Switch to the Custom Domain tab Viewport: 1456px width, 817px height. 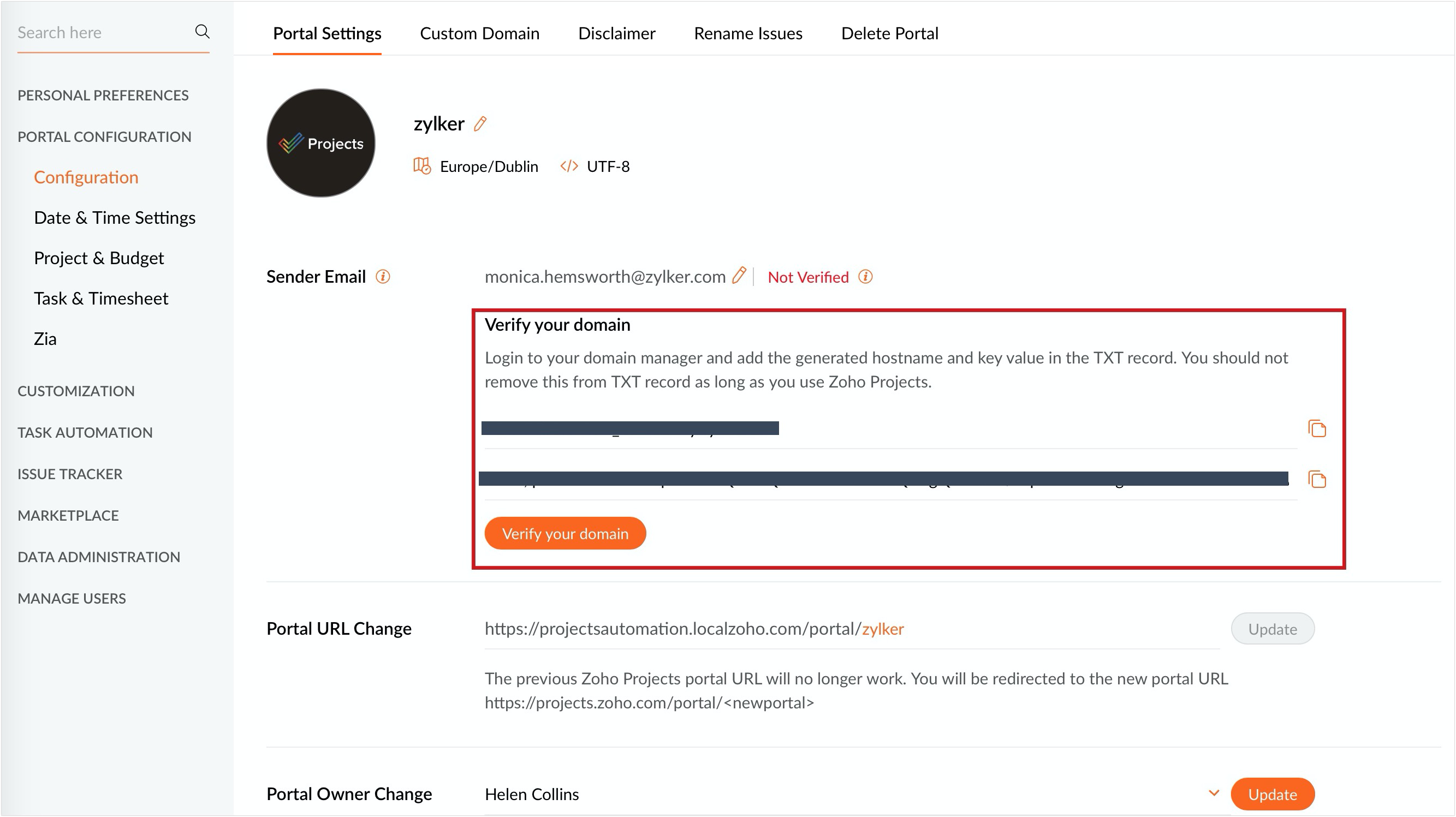point(479,33)
